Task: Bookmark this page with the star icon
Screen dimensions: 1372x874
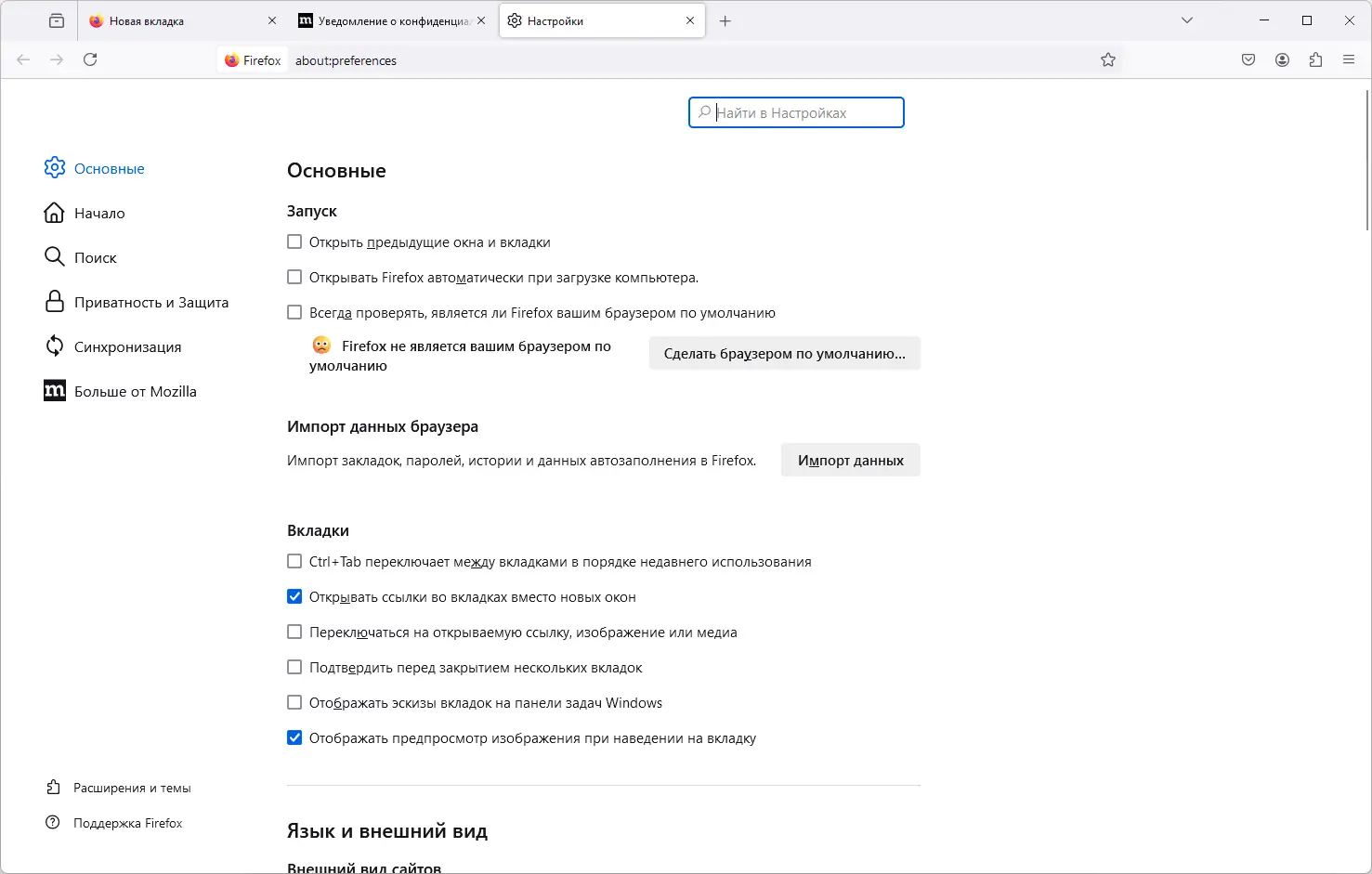Action: click(1108, 60)
